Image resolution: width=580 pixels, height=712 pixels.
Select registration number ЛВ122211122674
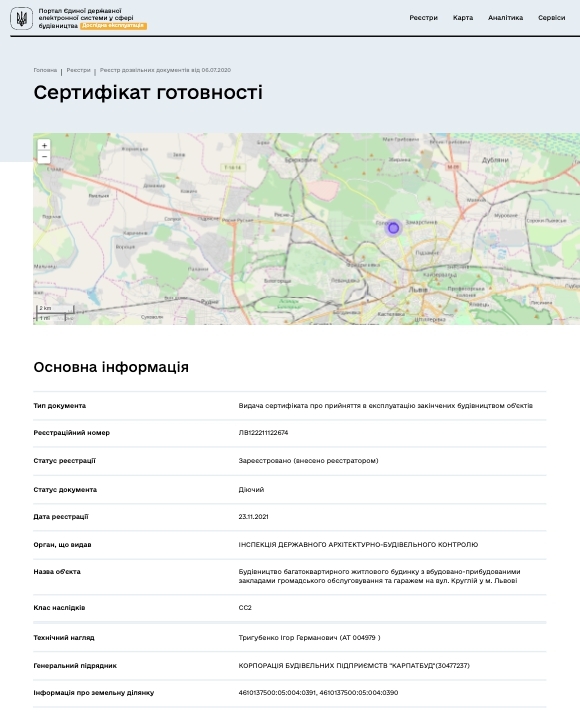[263, 433]
